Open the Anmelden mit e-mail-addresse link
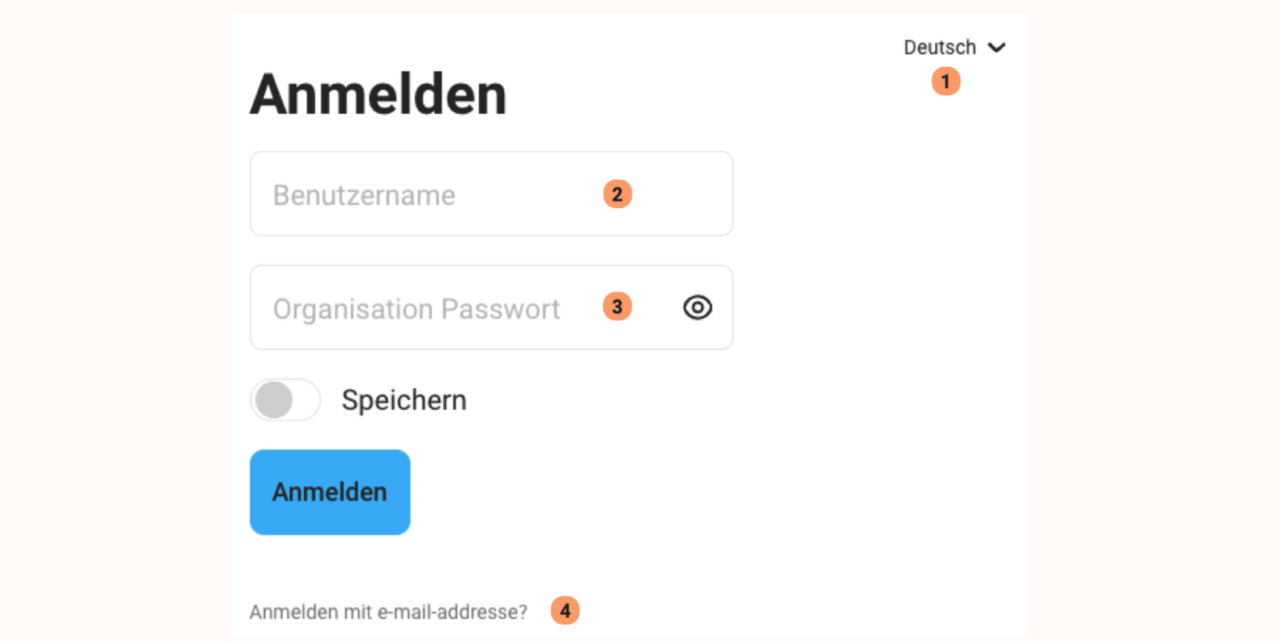This screenshot has width=1280, height=641. [390, 611]
